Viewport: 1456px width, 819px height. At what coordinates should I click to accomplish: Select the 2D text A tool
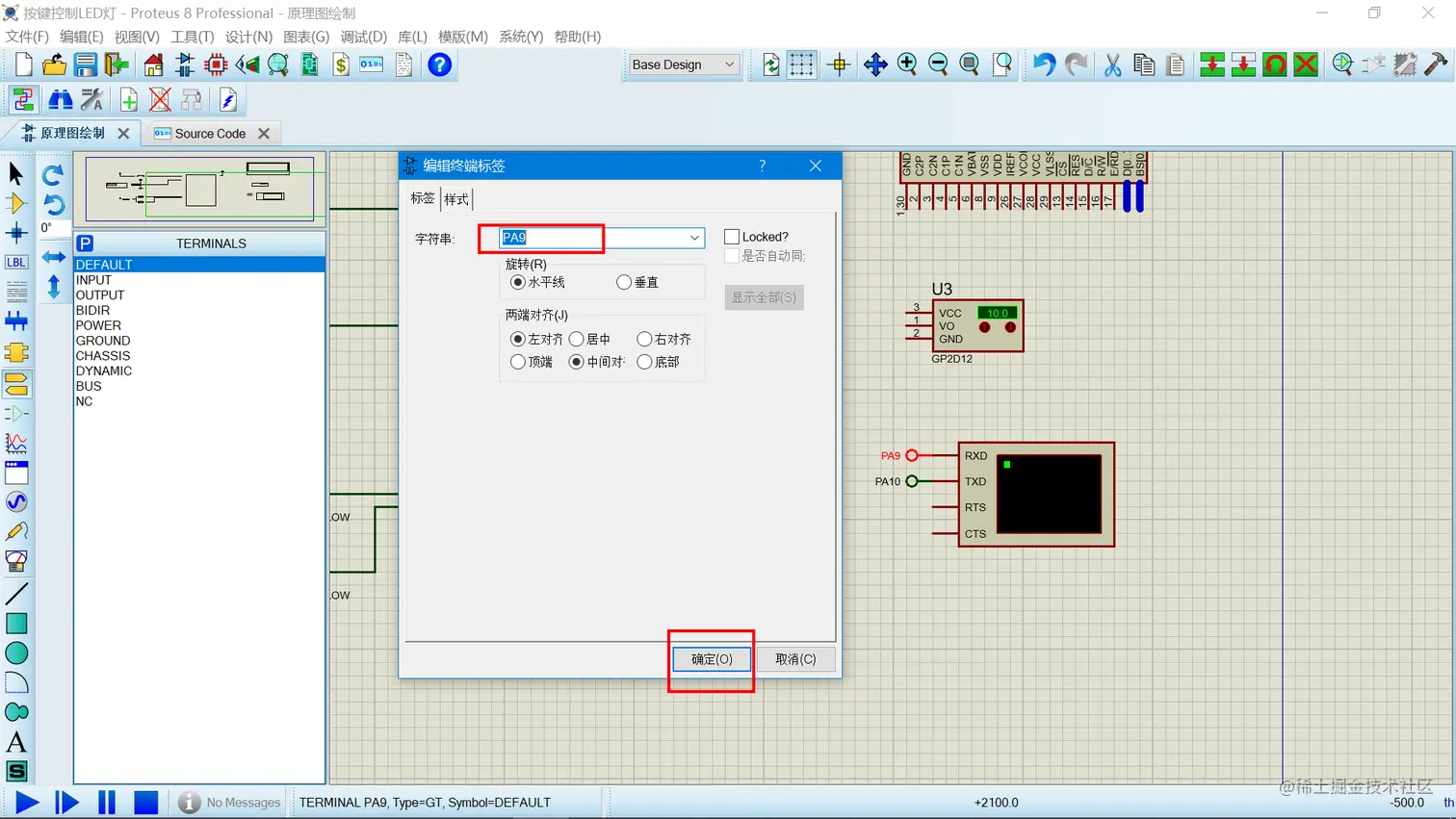pyautogui.click(x=16, y=742)
